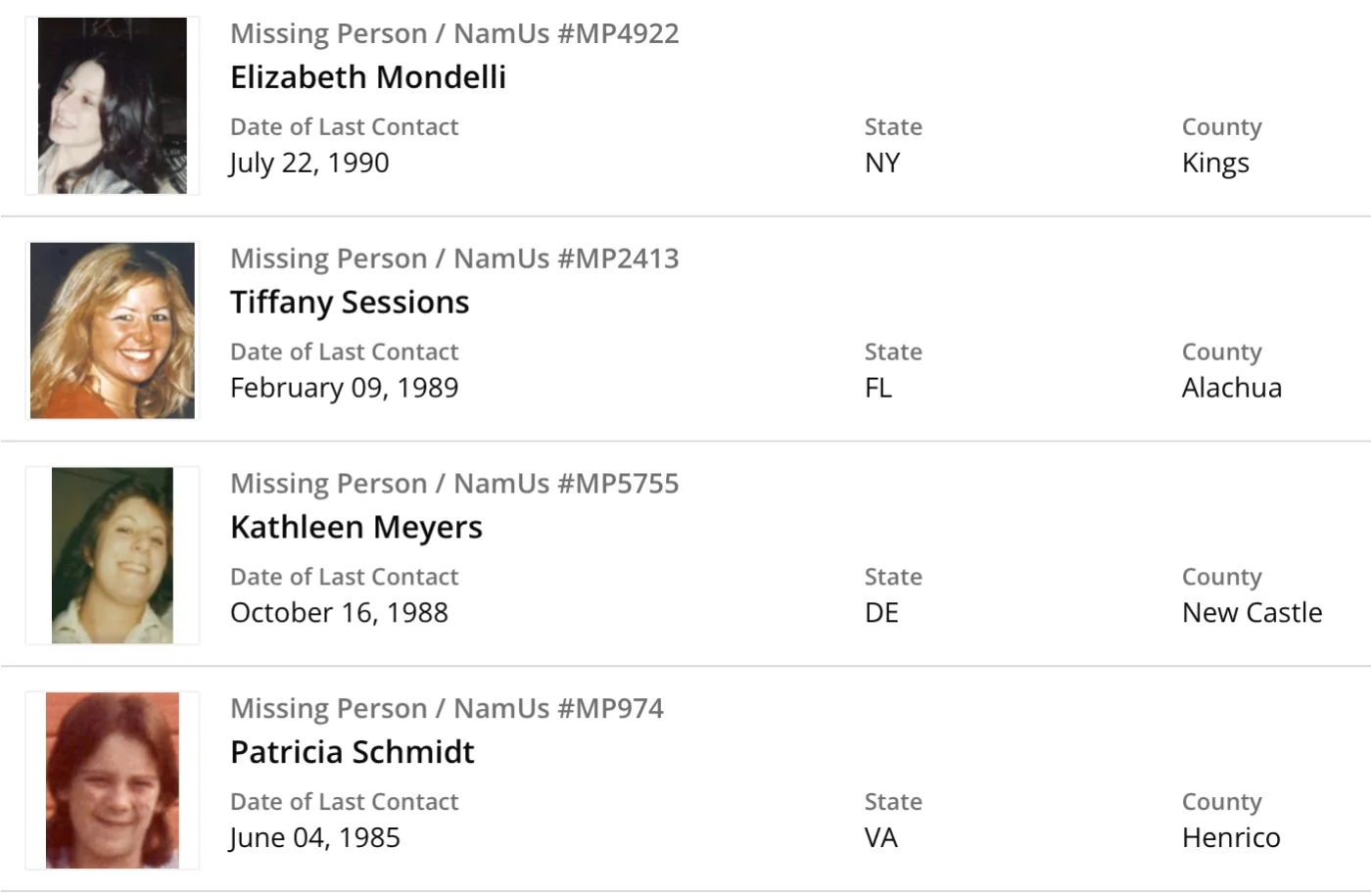Click the New Castle county value
This screenshot has height=896, width=1371.
[x=1252, y=613]
